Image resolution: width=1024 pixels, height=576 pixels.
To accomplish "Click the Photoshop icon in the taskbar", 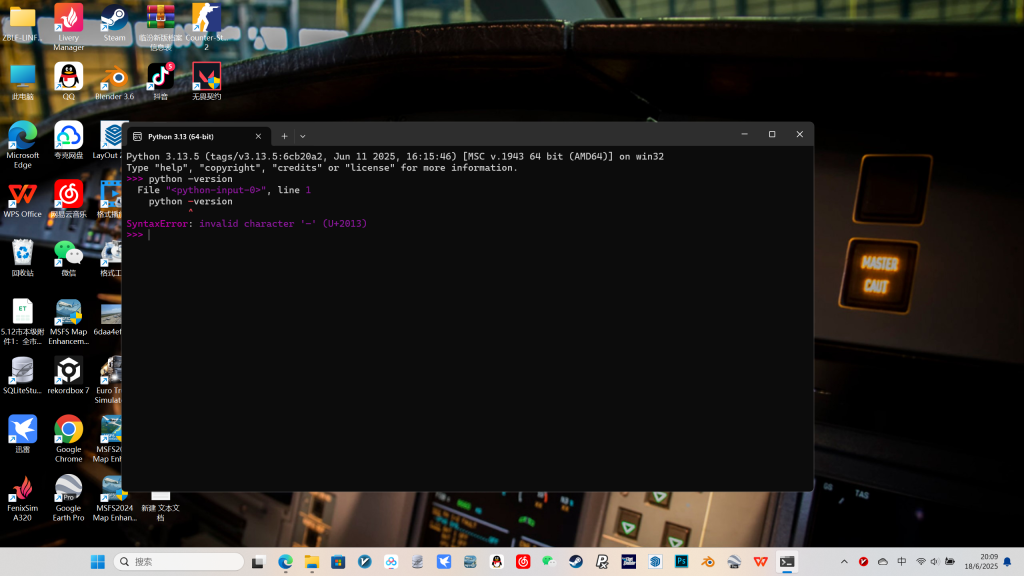I will [681, 562].
